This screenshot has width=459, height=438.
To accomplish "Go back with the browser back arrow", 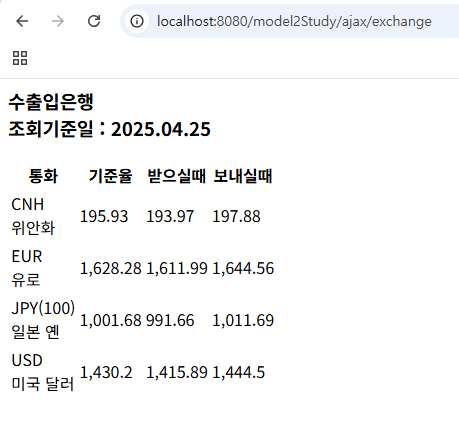I will pyautogui.click(x=22, y=21).
